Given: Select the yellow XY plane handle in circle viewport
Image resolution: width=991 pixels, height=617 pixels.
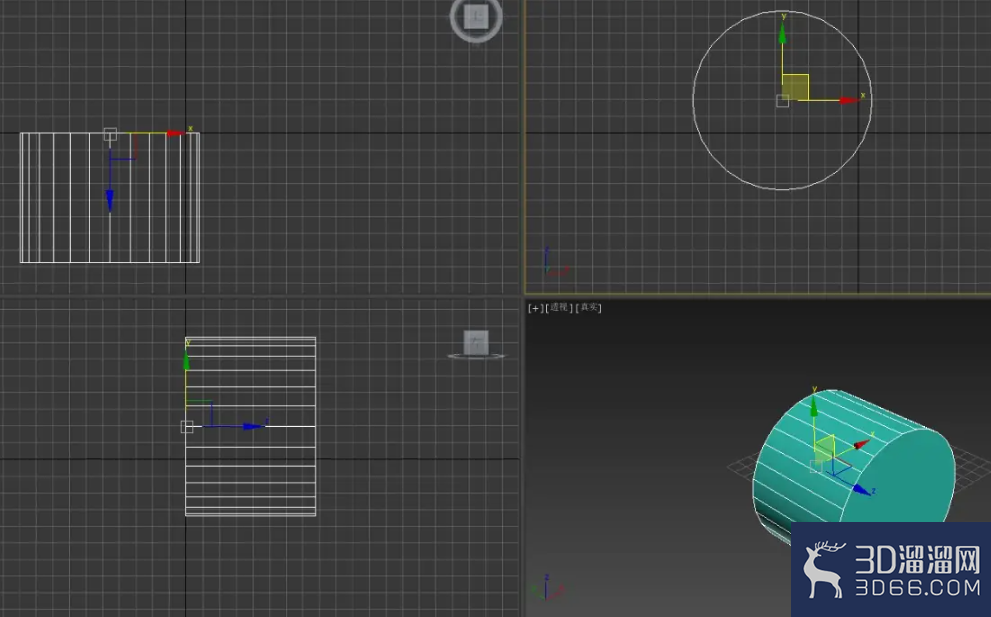Looking at the screenshot, I should (x=796, y=87).
